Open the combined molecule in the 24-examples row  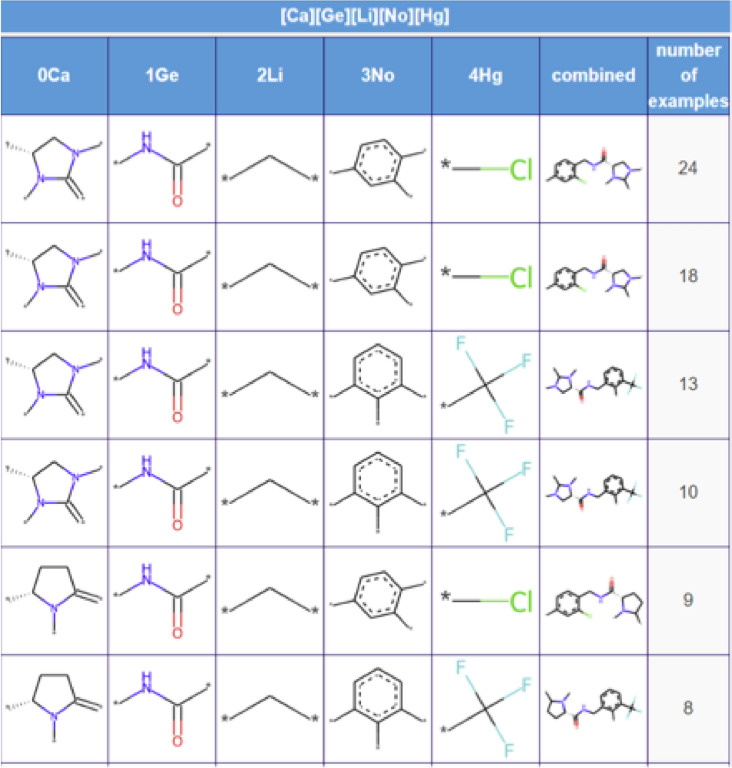[593, 169]
